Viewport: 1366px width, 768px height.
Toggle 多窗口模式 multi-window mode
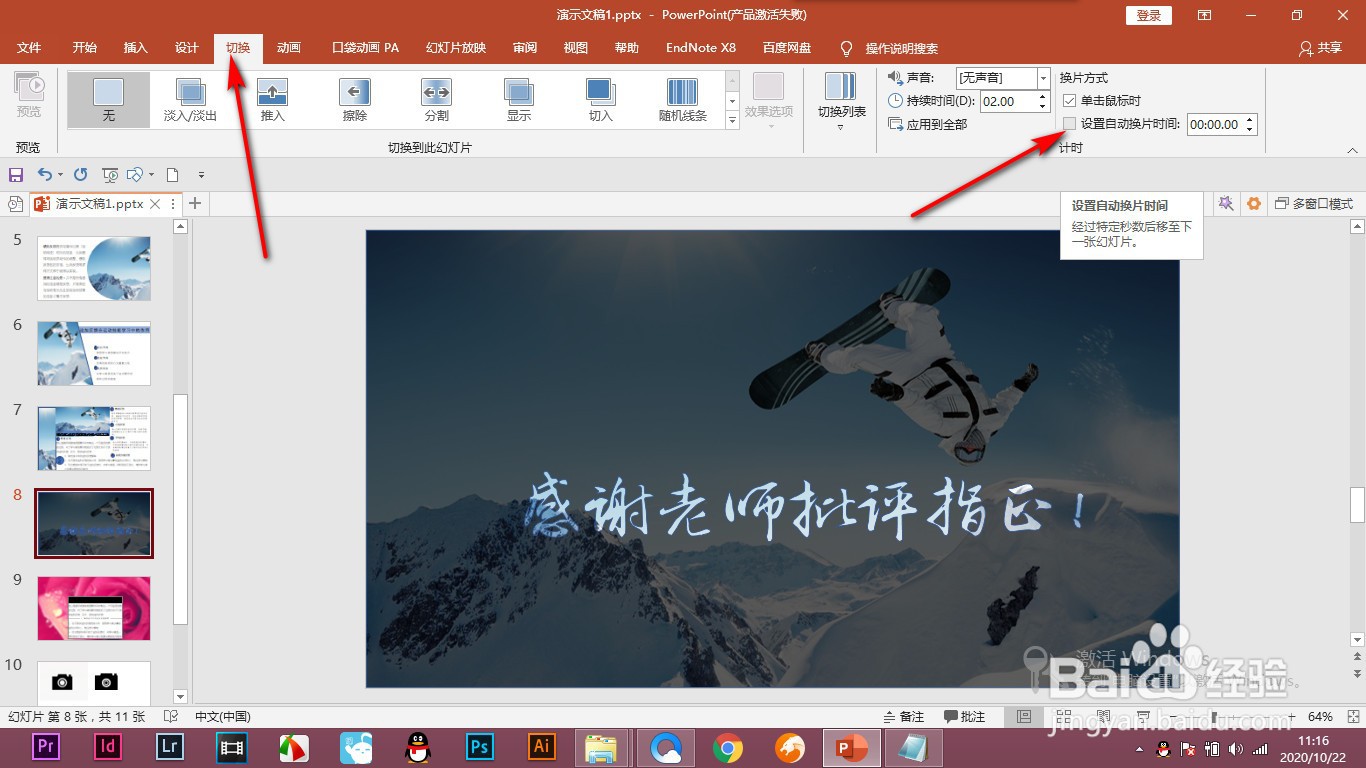coord(1313,204)
